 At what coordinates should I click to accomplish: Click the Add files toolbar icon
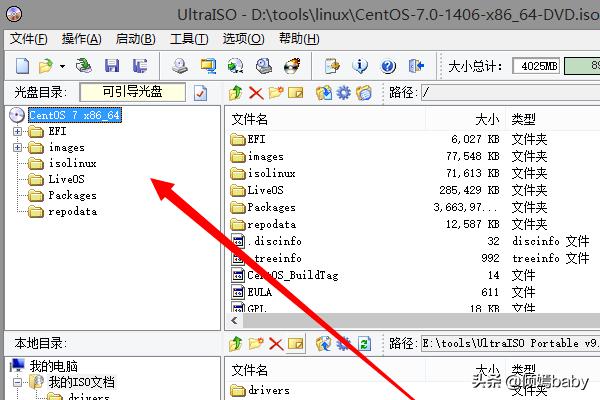[x=332, y=66]
